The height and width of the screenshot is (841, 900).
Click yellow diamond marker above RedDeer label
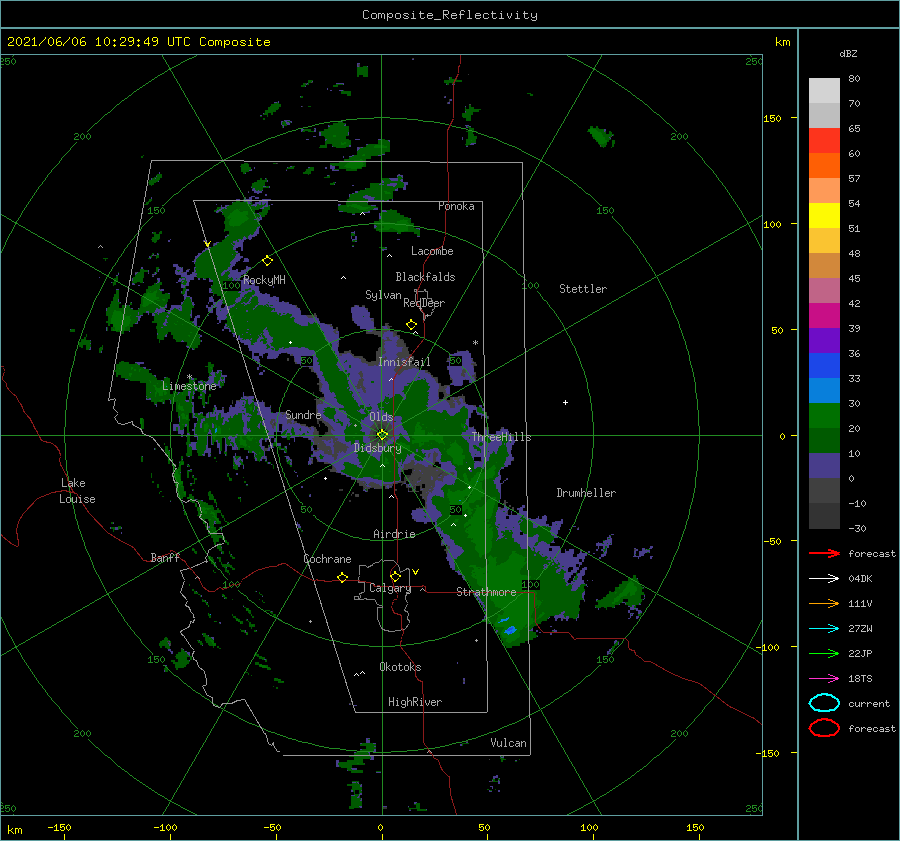[x=412, y=325]
